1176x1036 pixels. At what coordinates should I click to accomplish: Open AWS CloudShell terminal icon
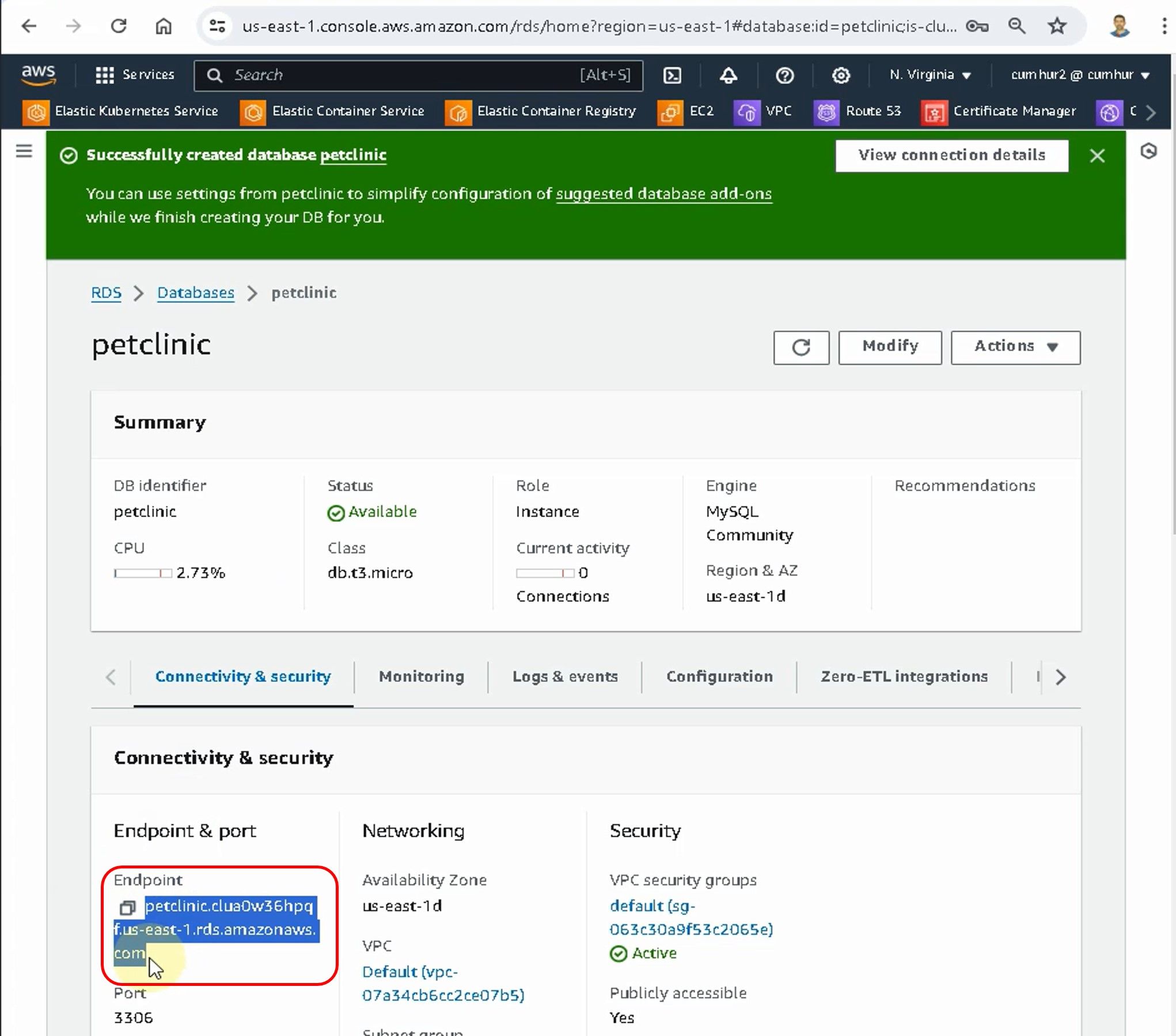672,75
